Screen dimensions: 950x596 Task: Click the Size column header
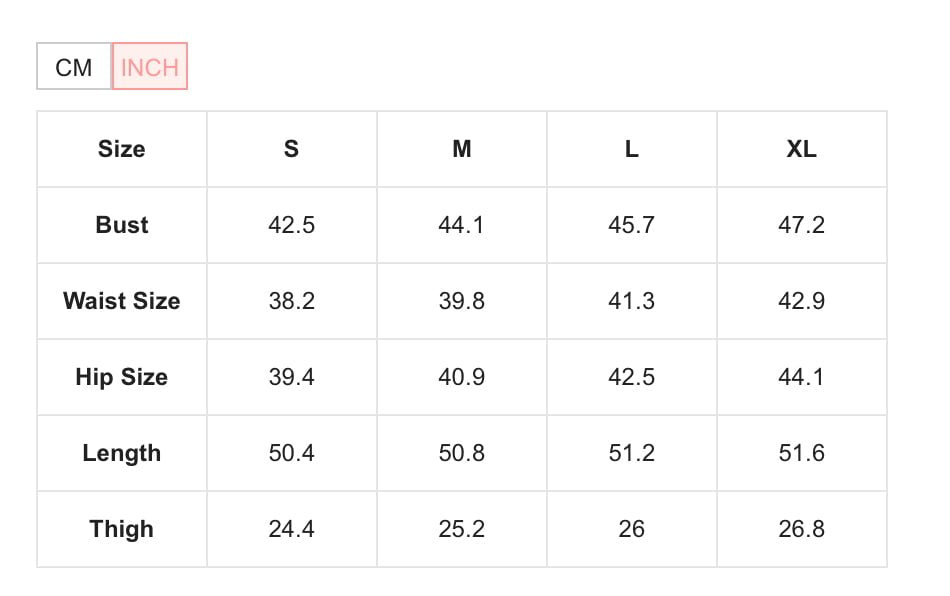tap(122, 149)
